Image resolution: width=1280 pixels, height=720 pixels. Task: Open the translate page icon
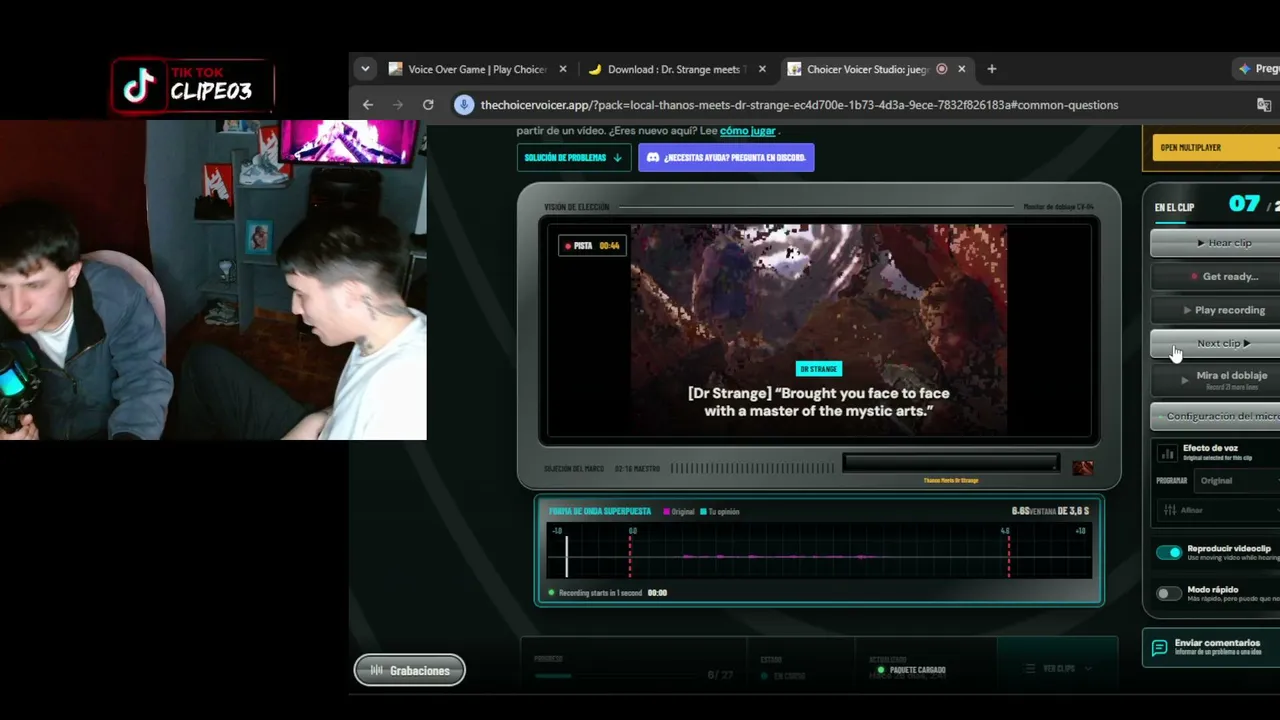point(1264,105)
